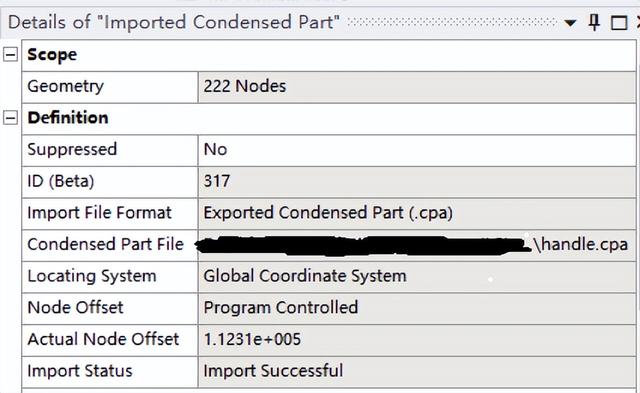Click the Import Status Import Successful field
Image resolution: width=640 pixels, height=393 pixels.
pyautogui.click(x=417, y=372)
